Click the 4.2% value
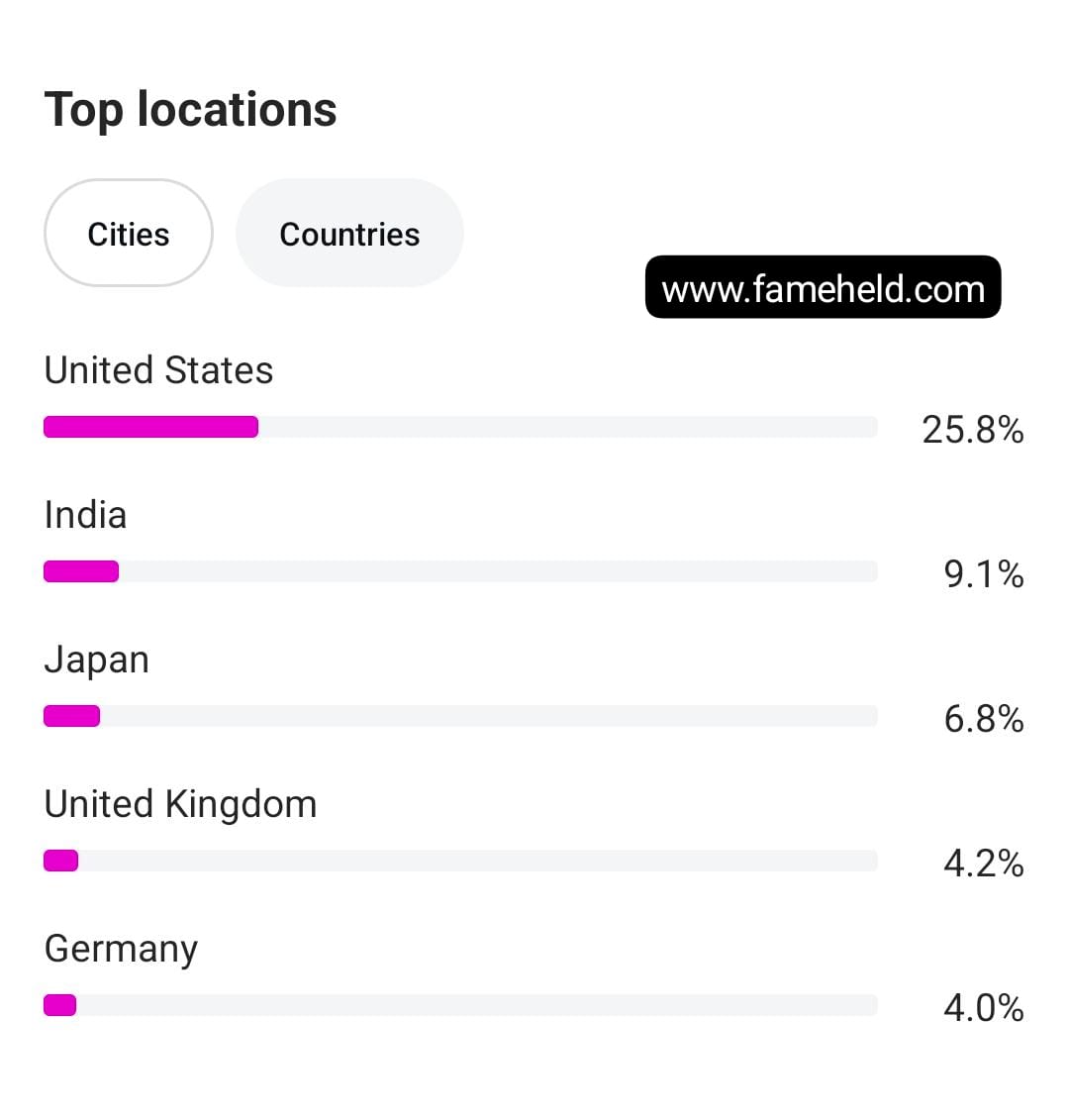The height and width of the screenshot is (1120, 1069). pos(983,863)
